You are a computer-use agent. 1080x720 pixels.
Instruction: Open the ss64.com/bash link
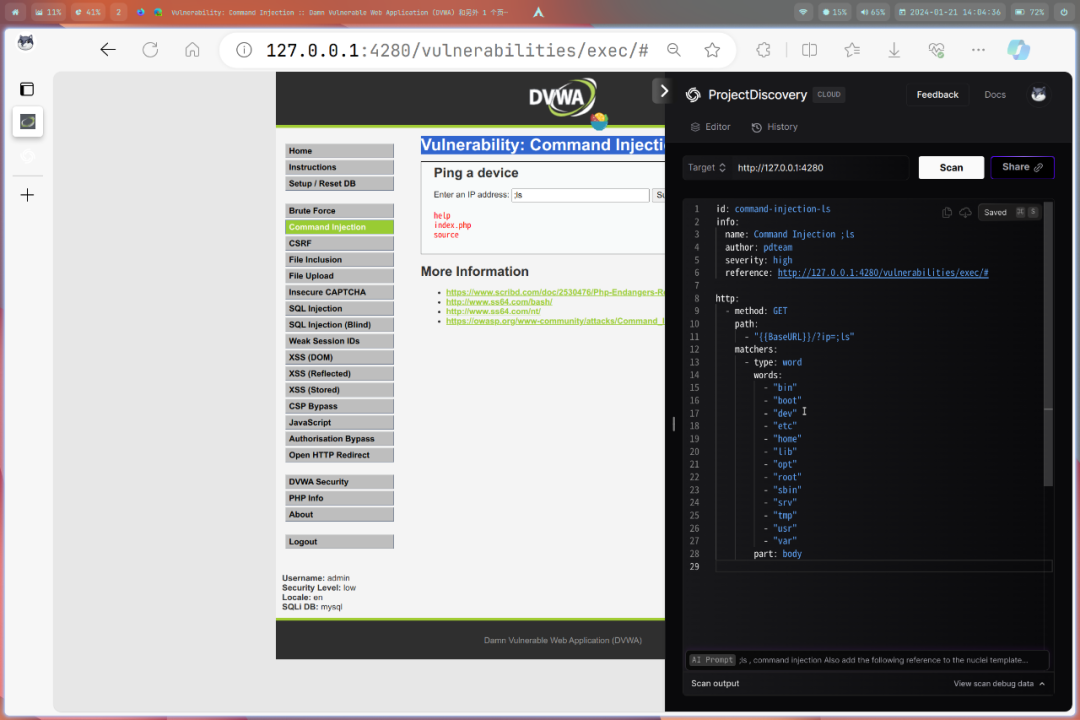(x=499, y=302)
